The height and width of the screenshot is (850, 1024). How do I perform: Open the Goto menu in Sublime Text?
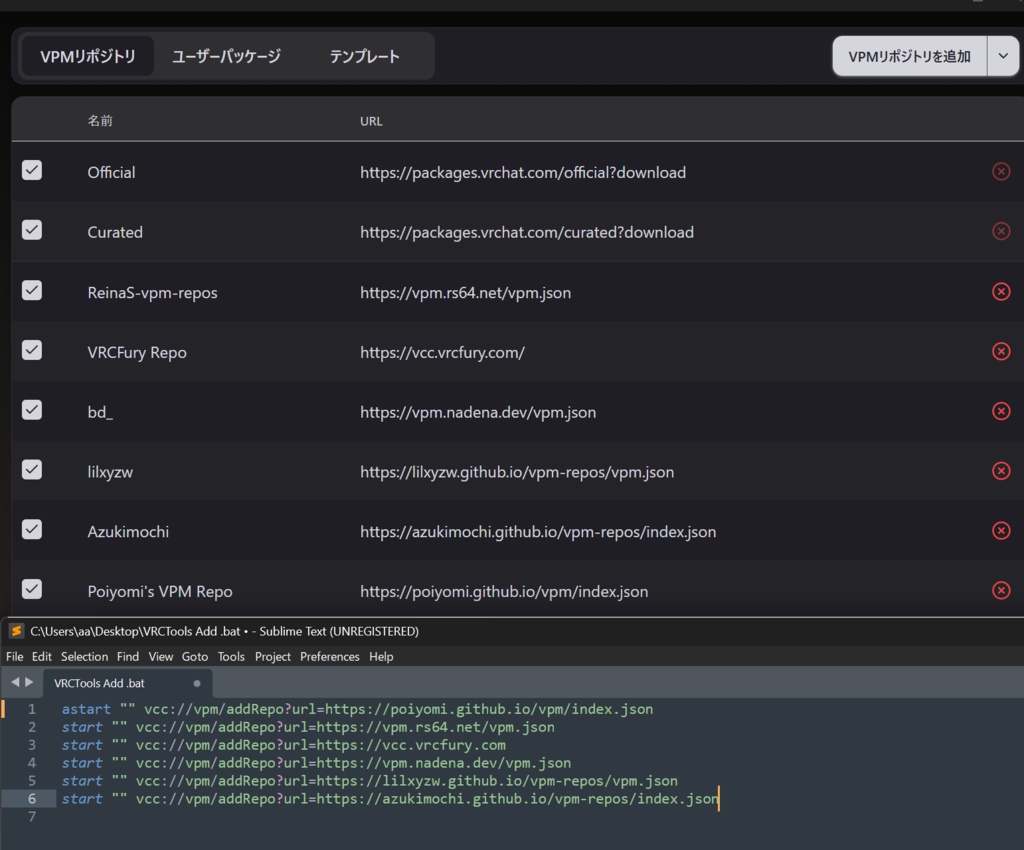click(195, 657)
